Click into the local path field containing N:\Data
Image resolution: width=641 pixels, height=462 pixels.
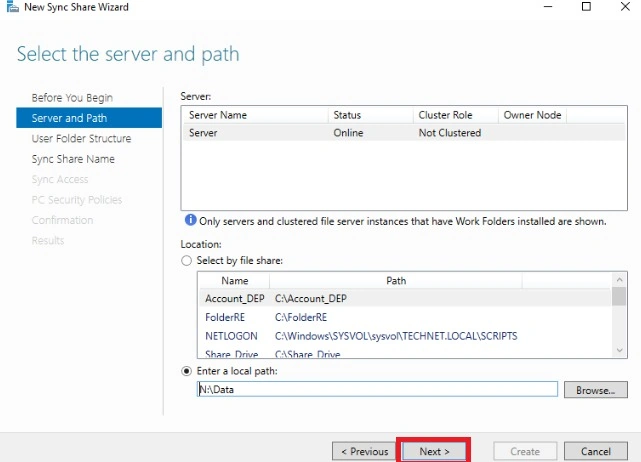(x=377, y=389)
